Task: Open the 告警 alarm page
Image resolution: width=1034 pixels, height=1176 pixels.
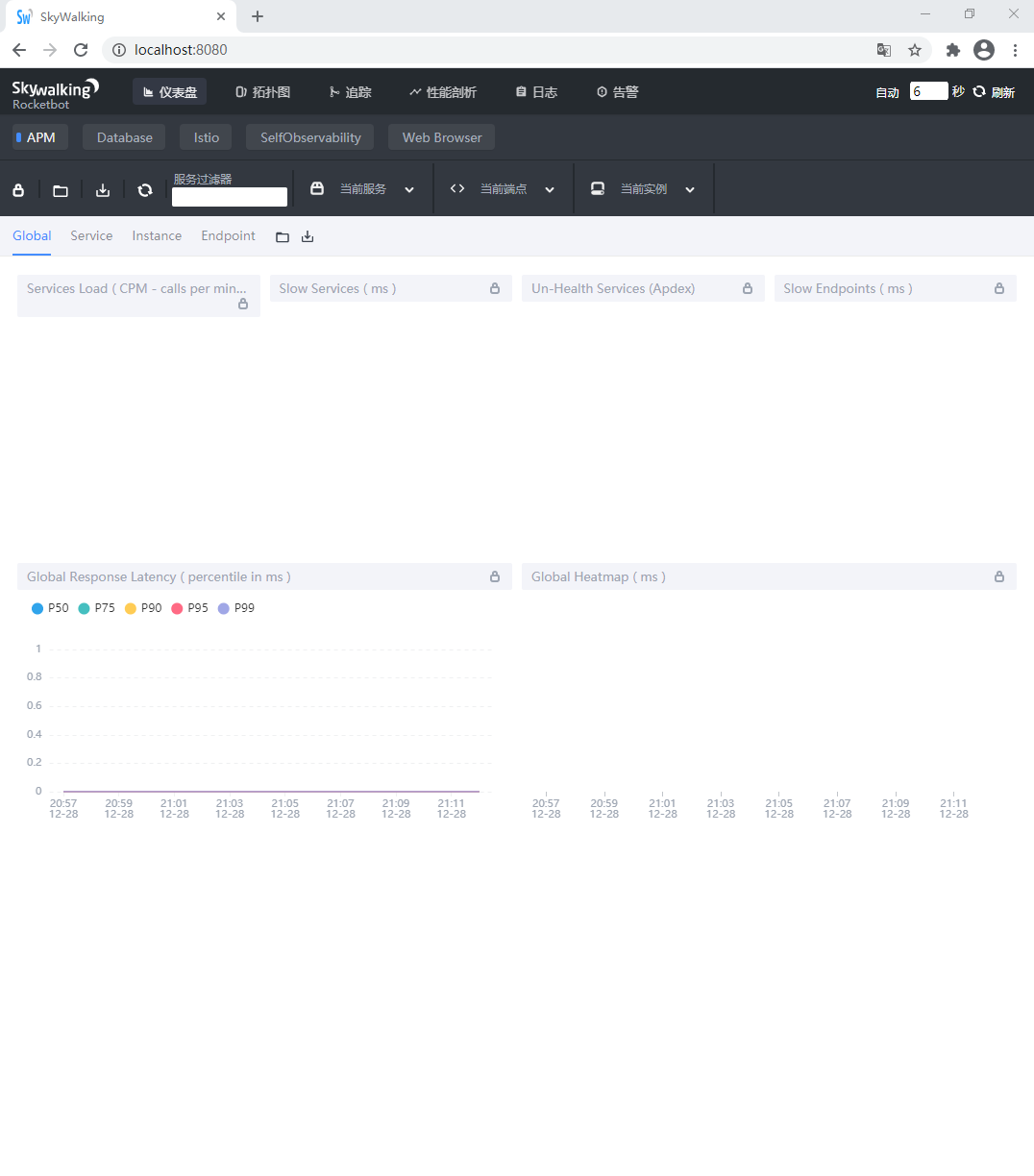Action: click(617, 92)
